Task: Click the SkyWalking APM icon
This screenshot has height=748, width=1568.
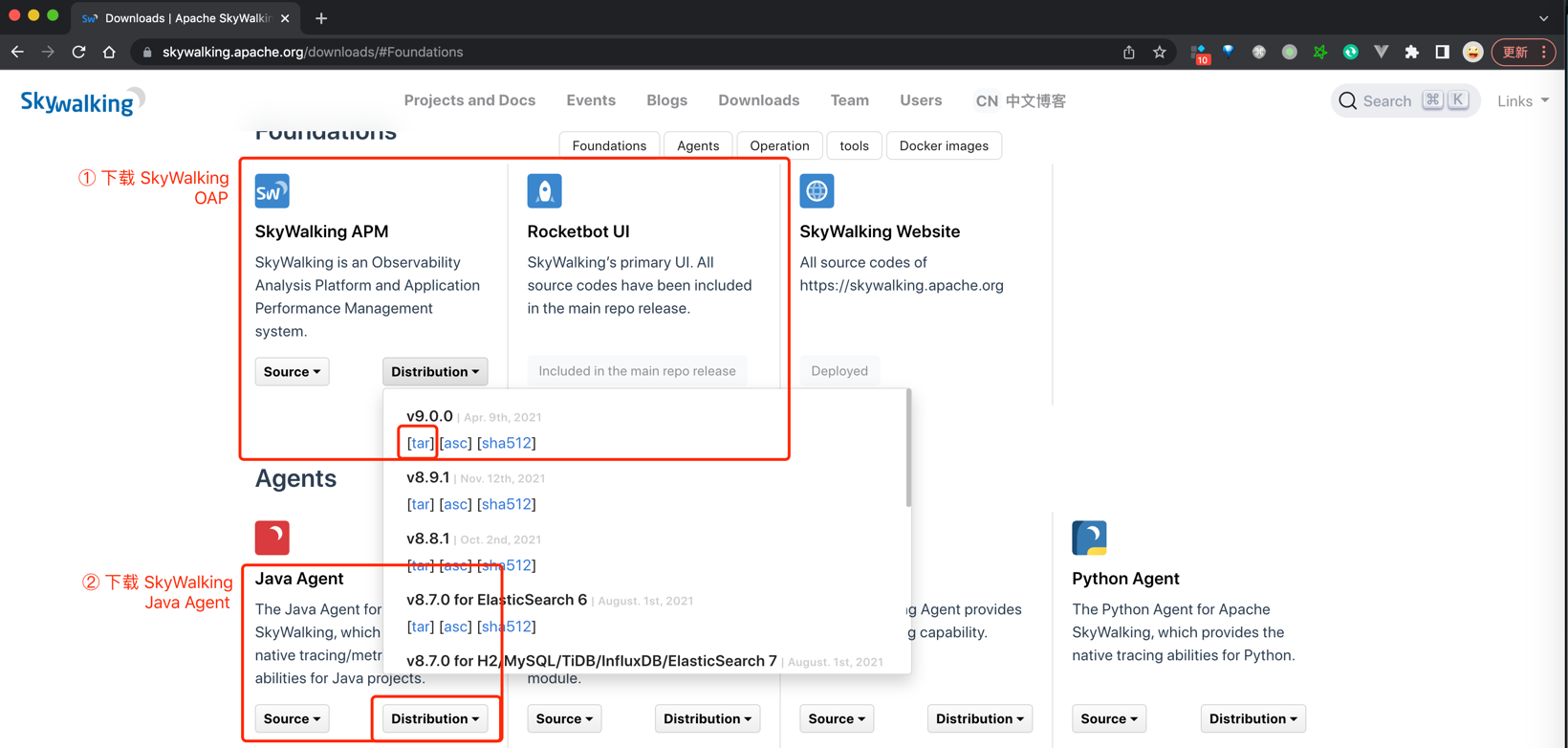Action: click(272, 191)
